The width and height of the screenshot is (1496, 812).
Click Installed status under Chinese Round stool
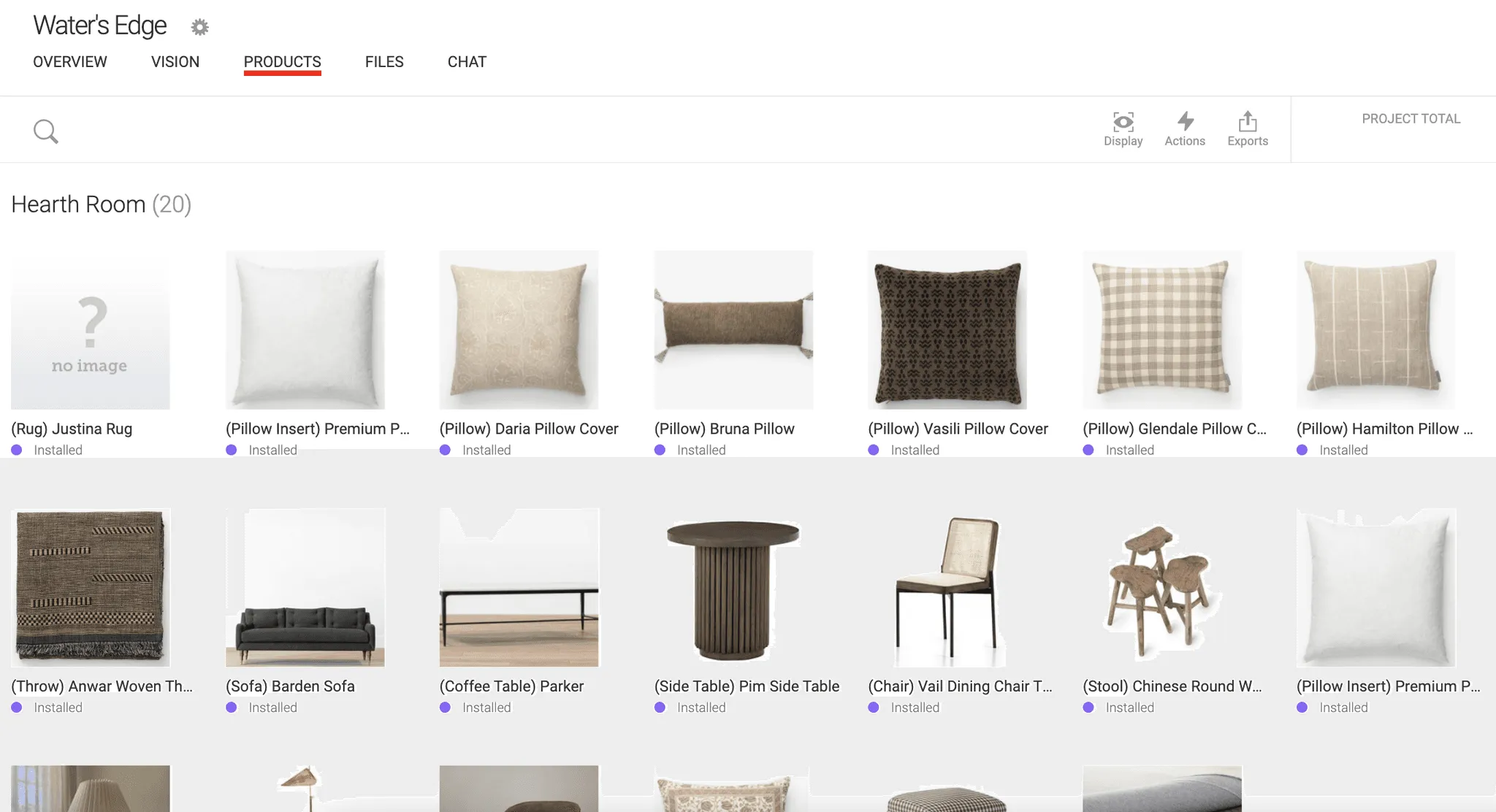pyautogui.click(x=1118, y=708)
